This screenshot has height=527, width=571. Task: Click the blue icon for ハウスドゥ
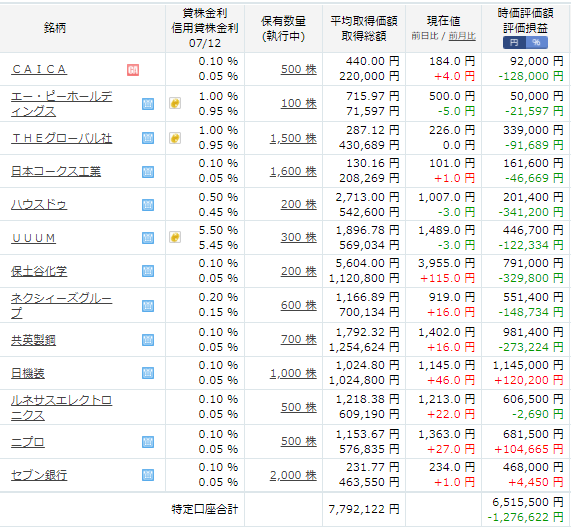pos(148,205)
